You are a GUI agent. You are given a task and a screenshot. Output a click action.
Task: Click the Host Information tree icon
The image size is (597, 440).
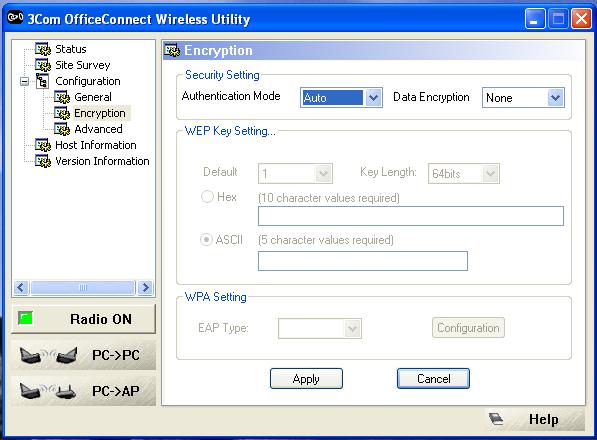(43, 145)
